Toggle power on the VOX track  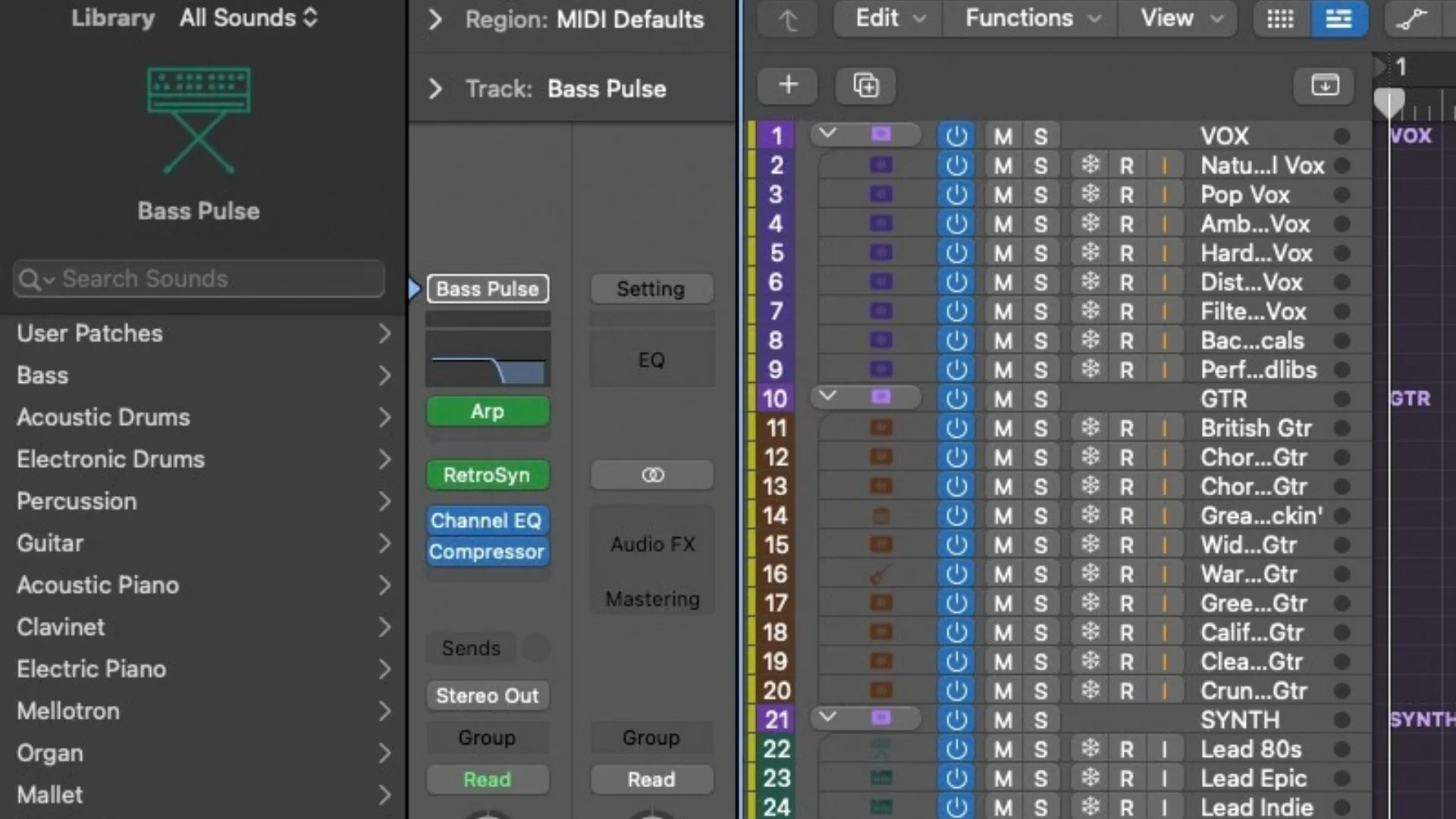956,136
